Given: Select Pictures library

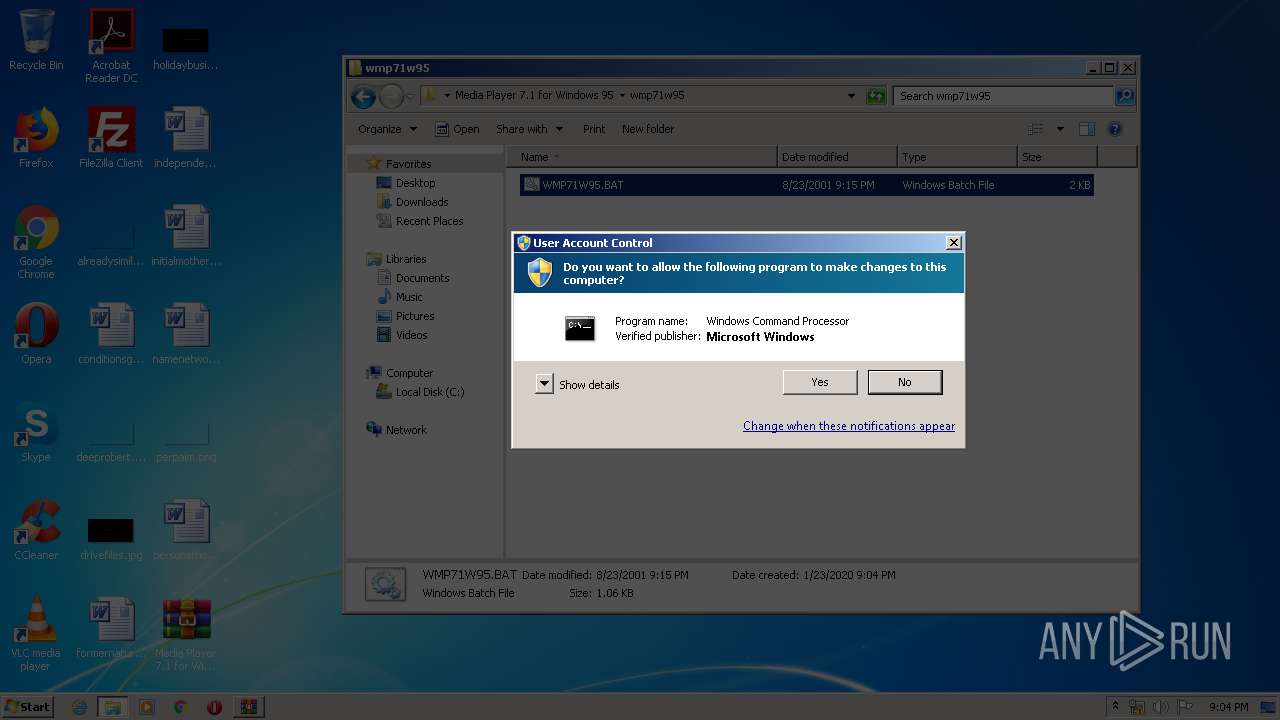Looking at the screenshot, I should [414, 316].
